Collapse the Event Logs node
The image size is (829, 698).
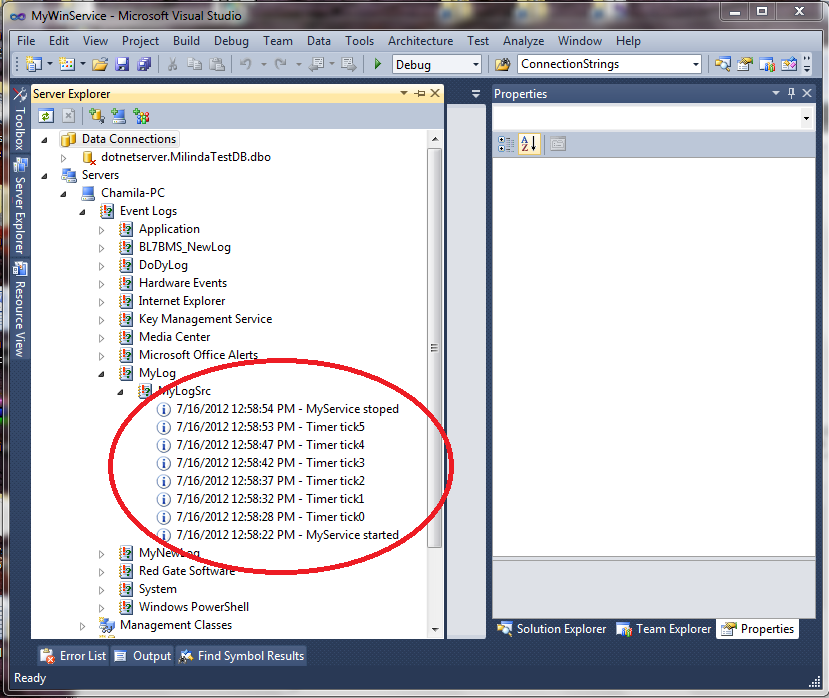pos(82,211)
